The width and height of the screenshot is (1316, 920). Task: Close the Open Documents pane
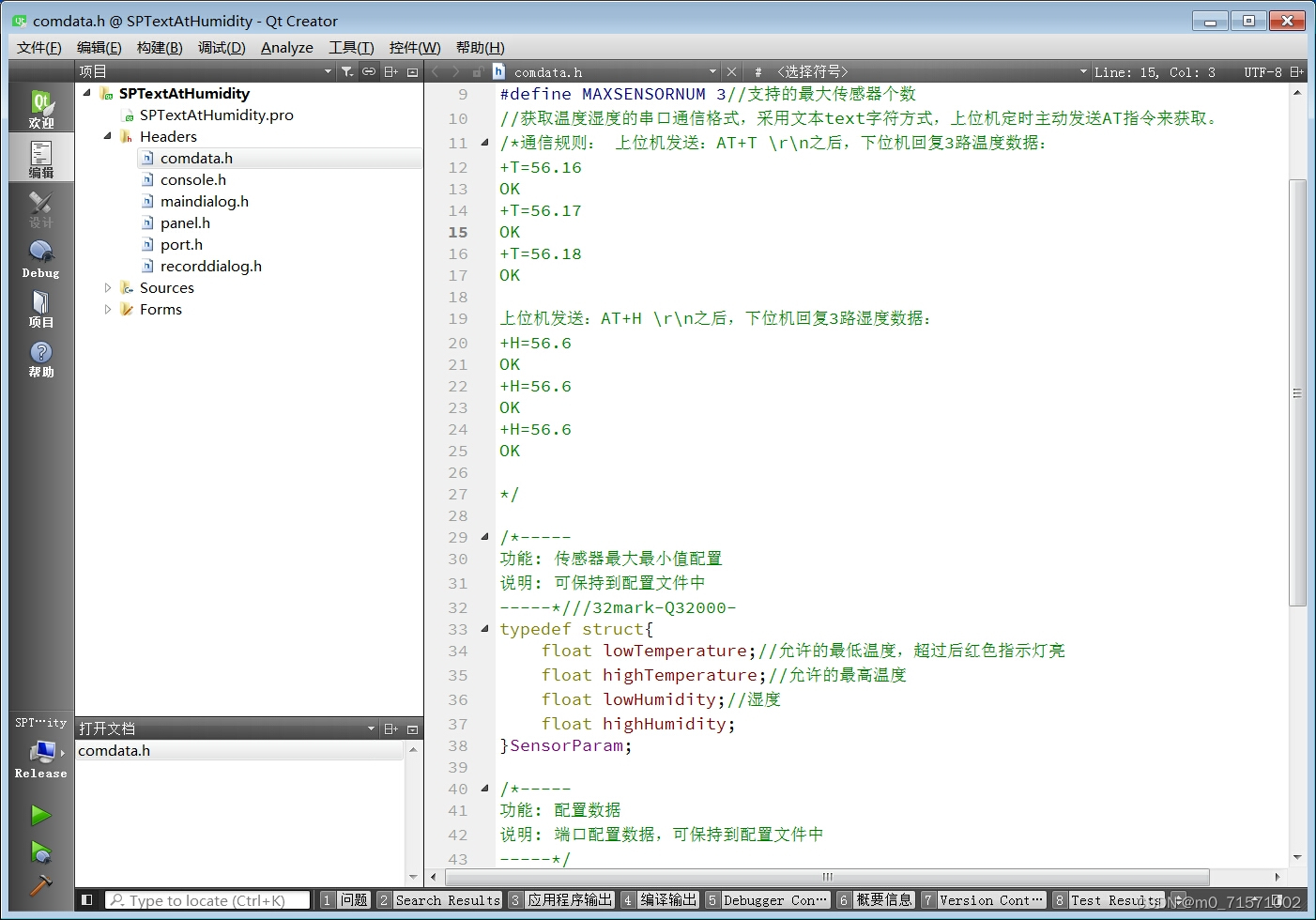(412, 728)
